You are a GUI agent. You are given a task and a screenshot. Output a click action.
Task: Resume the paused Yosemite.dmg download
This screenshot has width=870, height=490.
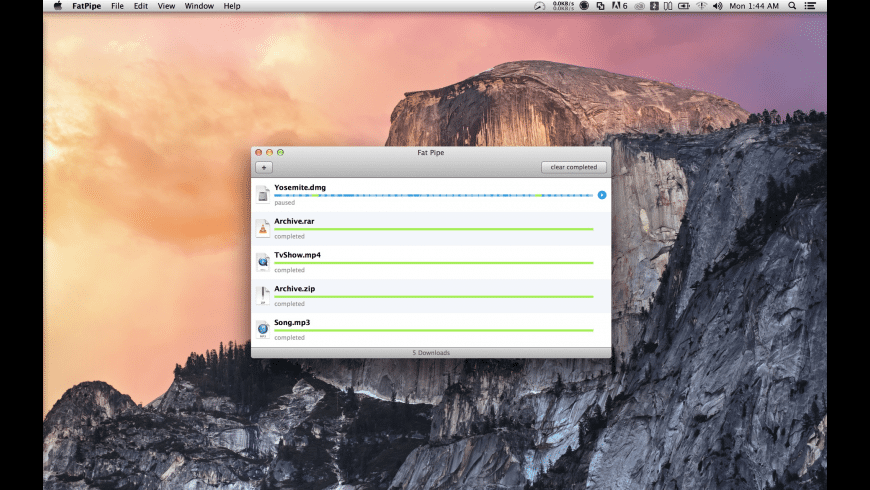(602, 195)
